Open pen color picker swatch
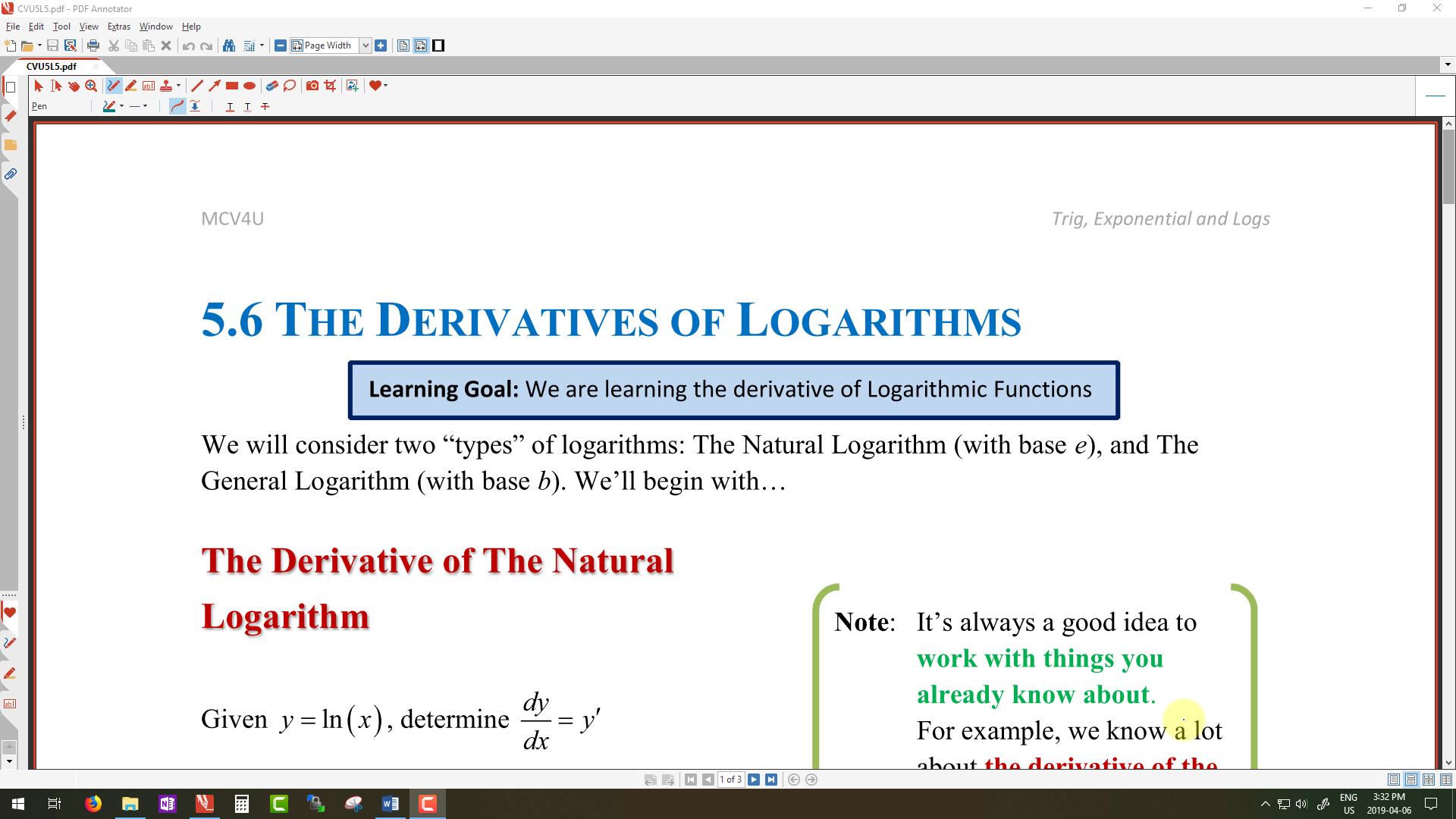The width and height of the screenshot is (1456, 819). (110, 106)
